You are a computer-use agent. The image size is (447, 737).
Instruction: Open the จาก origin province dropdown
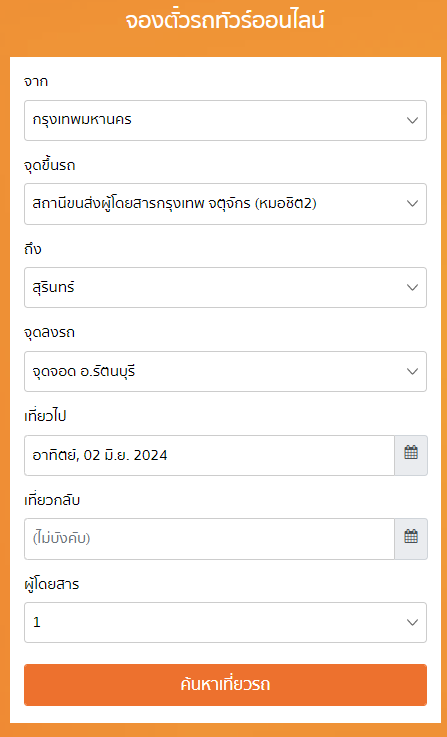click(x=226, y=120)
